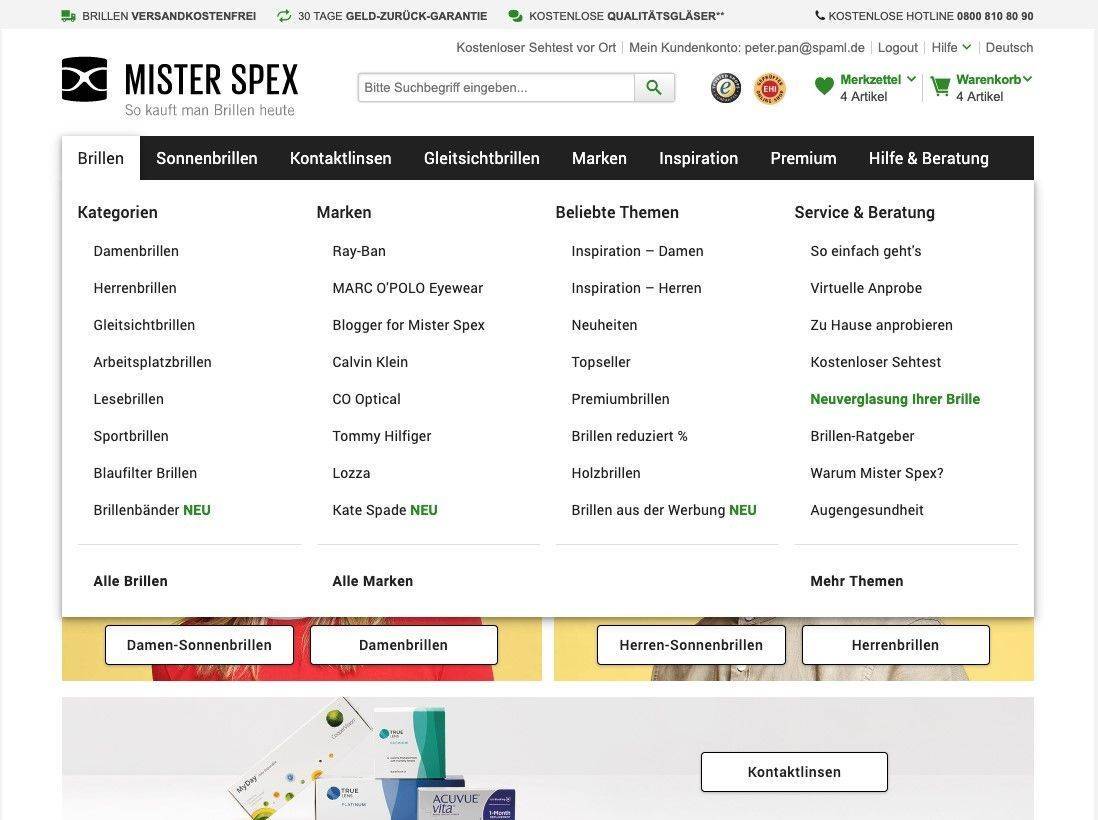Open Mein Kundenkonto link
The image size is (1098, 820).
click(746, 48)
